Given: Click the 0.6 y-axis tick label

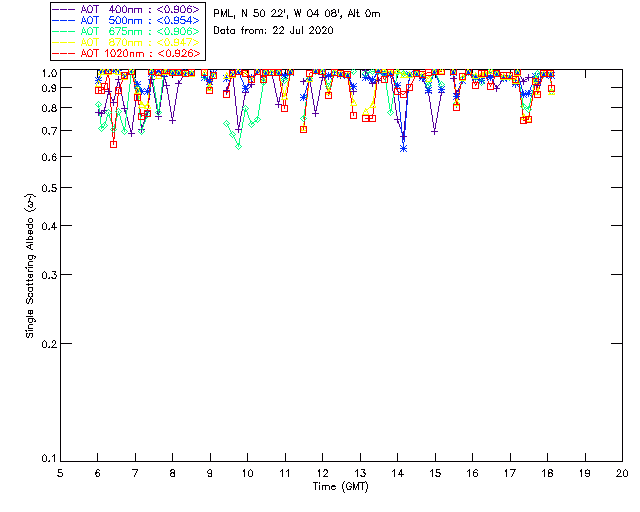Looking at the screenshot, I should [49, 157].
